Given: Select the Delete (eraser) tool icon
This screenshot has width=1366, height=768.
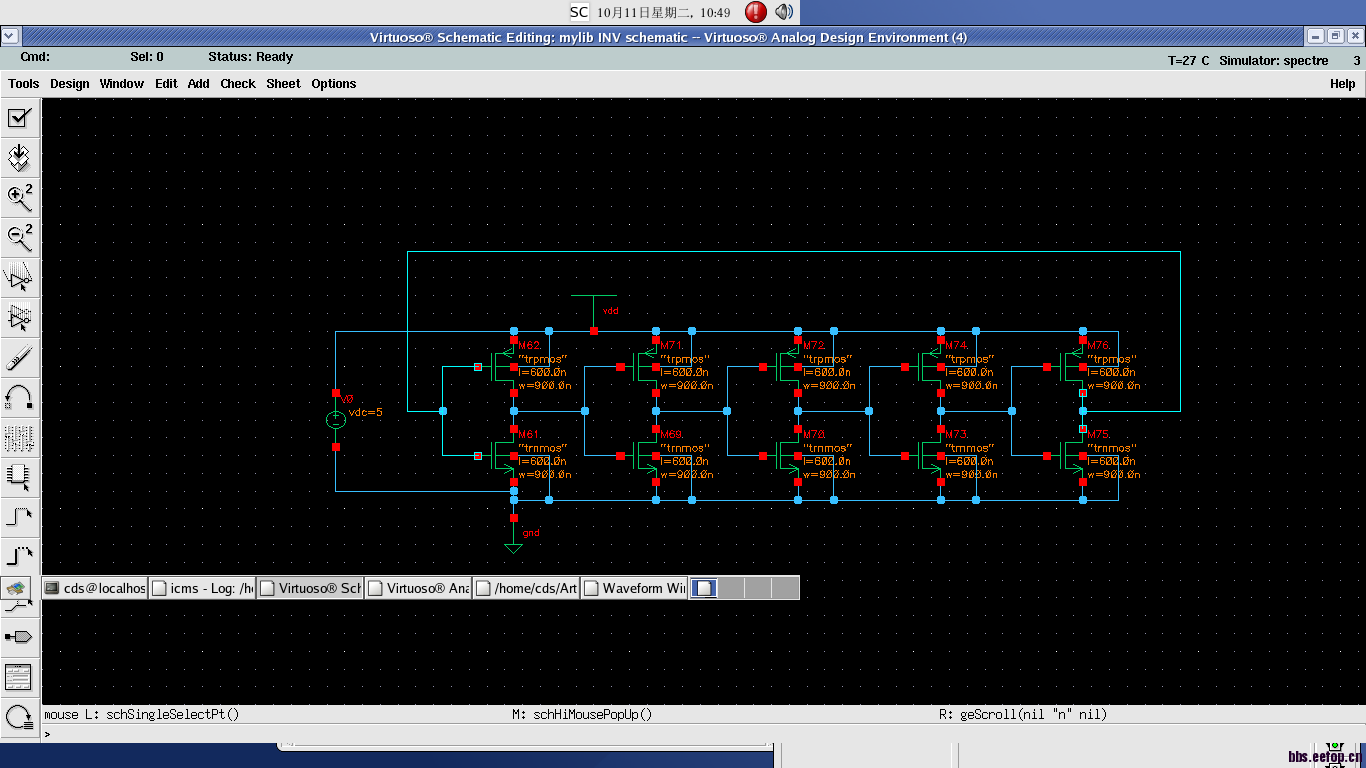Looking at the screenshot, I should pyautogui.click(x=19, y=357).
